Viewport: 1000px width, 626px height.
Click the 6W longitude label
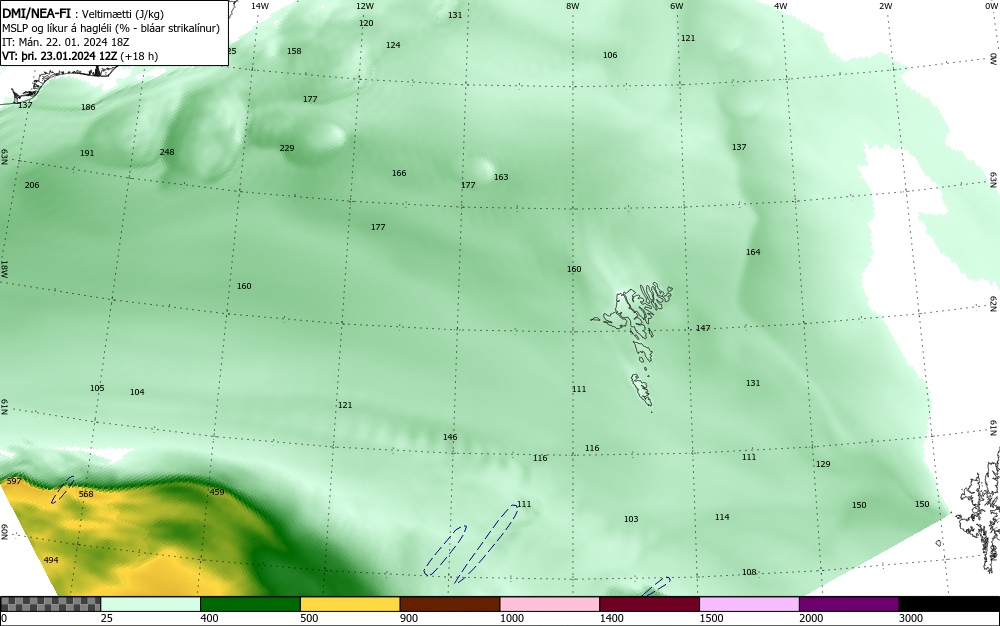677,6
